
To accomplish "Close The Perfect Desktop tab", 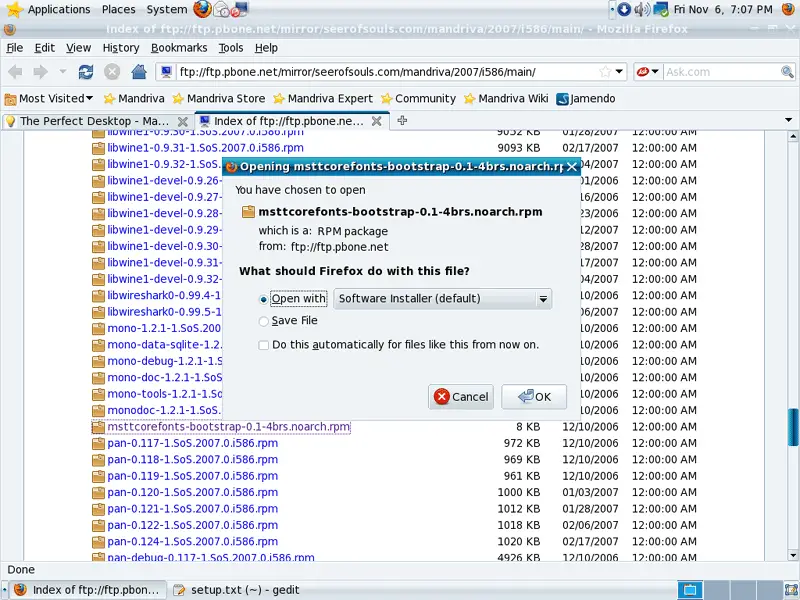I will tap(182, 121).
